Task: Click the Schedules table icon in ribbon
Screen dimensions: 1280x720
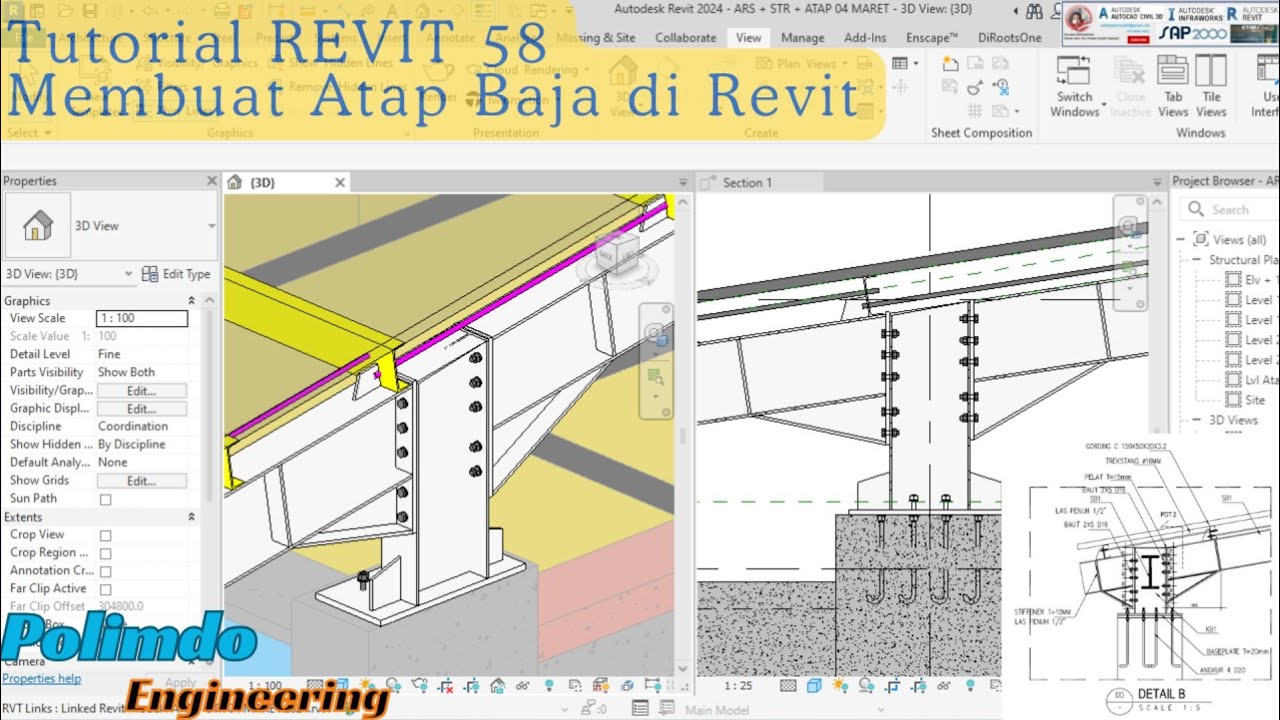Action: pos(899,63)
